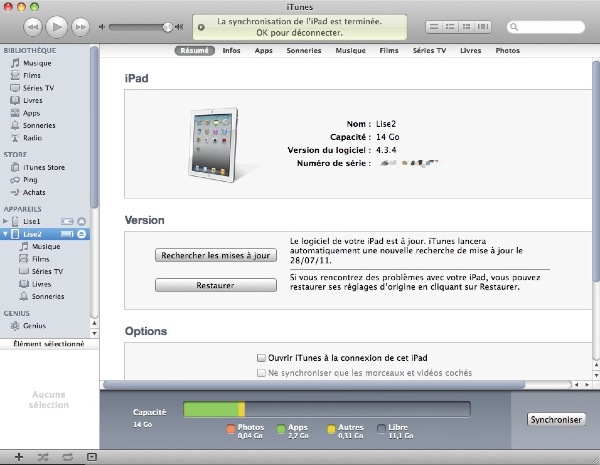Click the add playlist plus button

pyautogui.click(x=18, y=456)
